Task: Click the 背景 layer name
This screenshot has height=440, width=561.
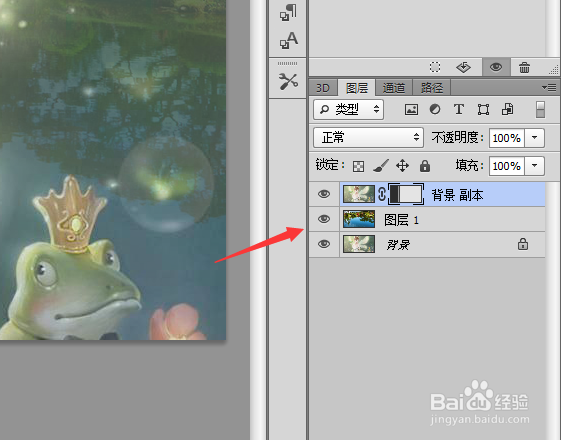Action: click(398, 245)
